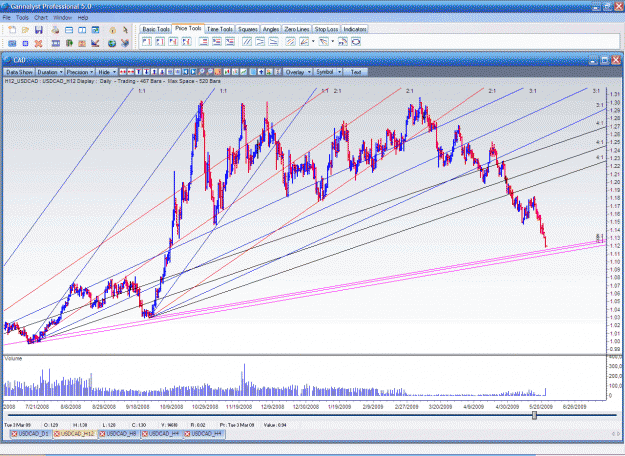This screenshot has width=625, height=456.
Task: Click the 7/21/2008 date on time axis
Action: tap(37, 407)
